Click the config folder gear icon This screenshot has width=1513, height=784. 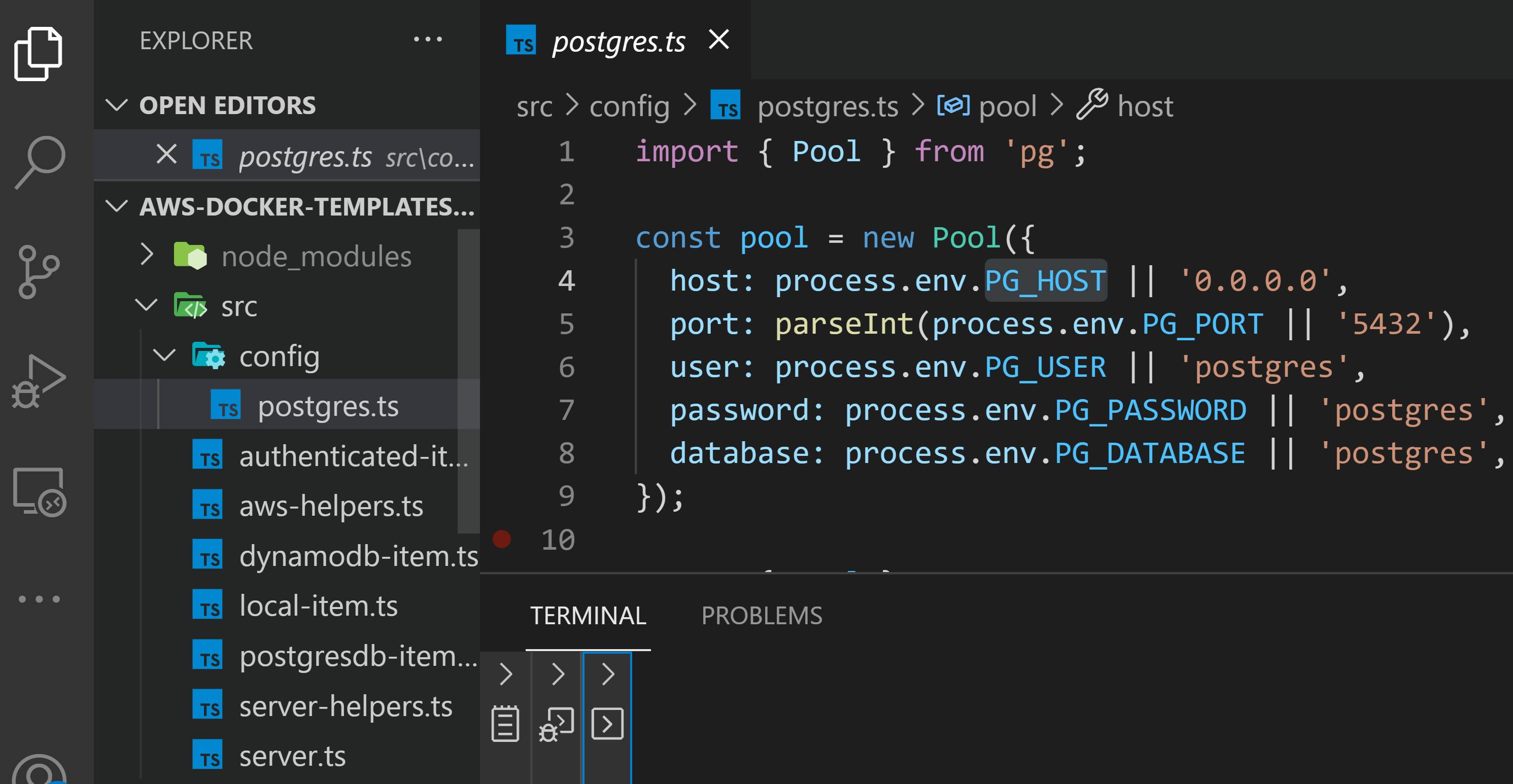click(x=209, y=355)
